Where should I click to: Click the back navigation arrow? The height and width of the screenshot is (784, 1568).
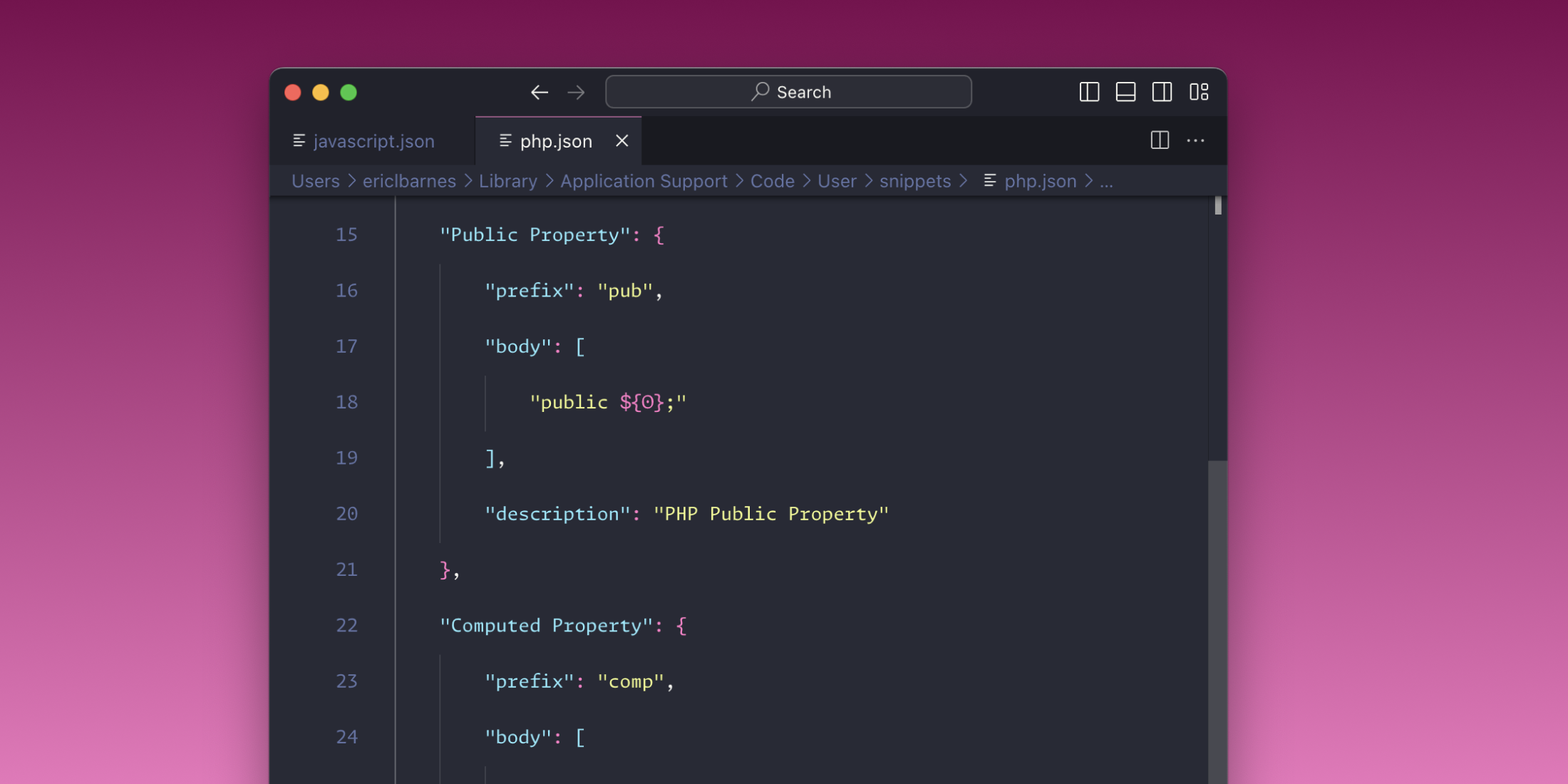[540, 92]
